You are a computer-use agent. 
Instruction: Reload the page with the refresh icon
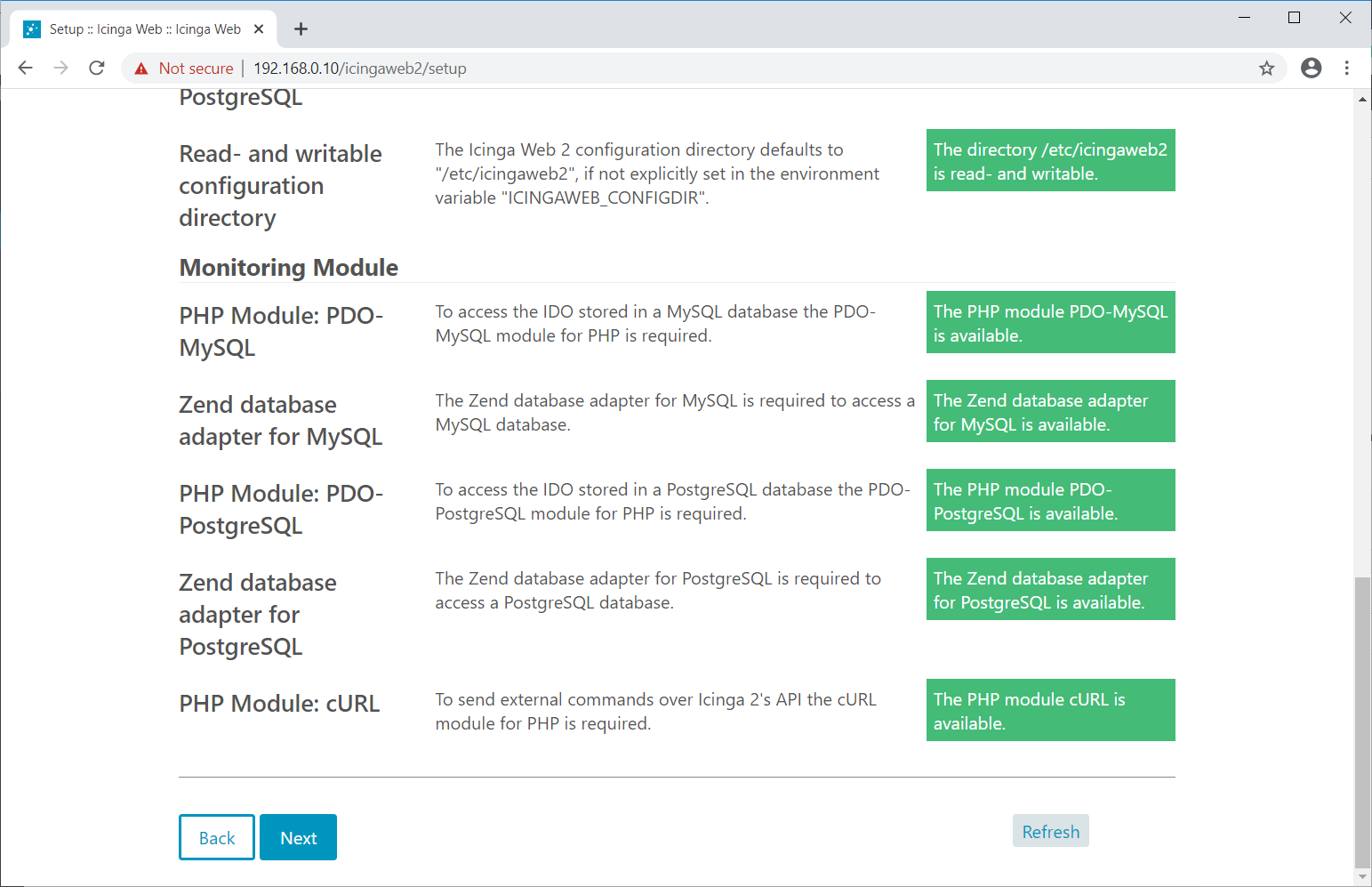[97, 68]
